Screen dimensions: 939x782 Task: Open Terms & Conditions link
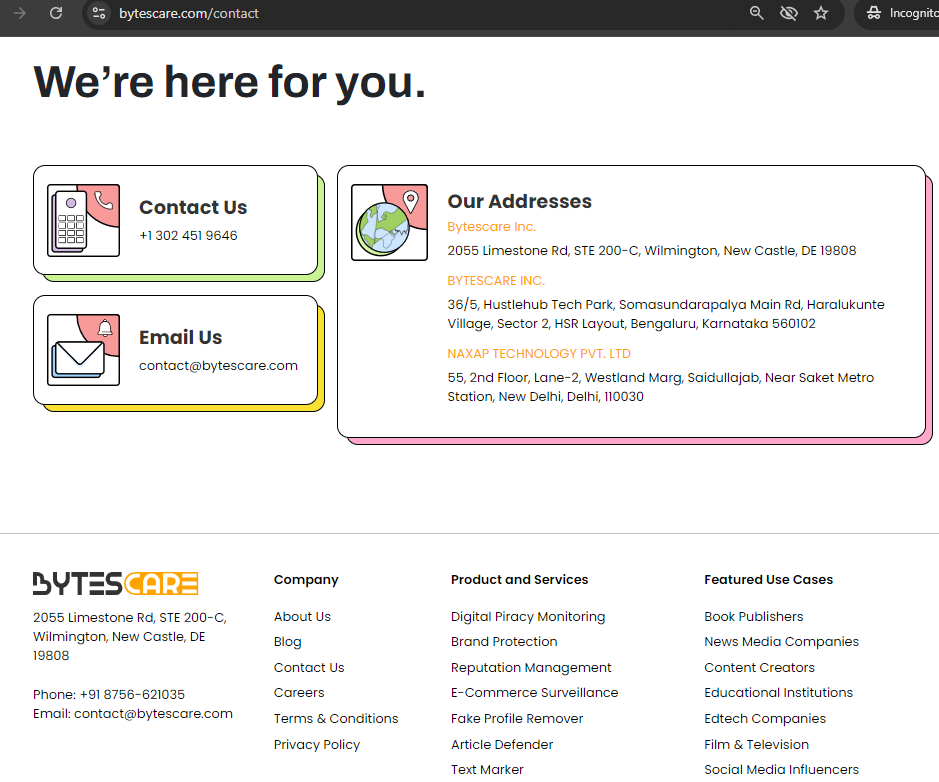(336, 719)
